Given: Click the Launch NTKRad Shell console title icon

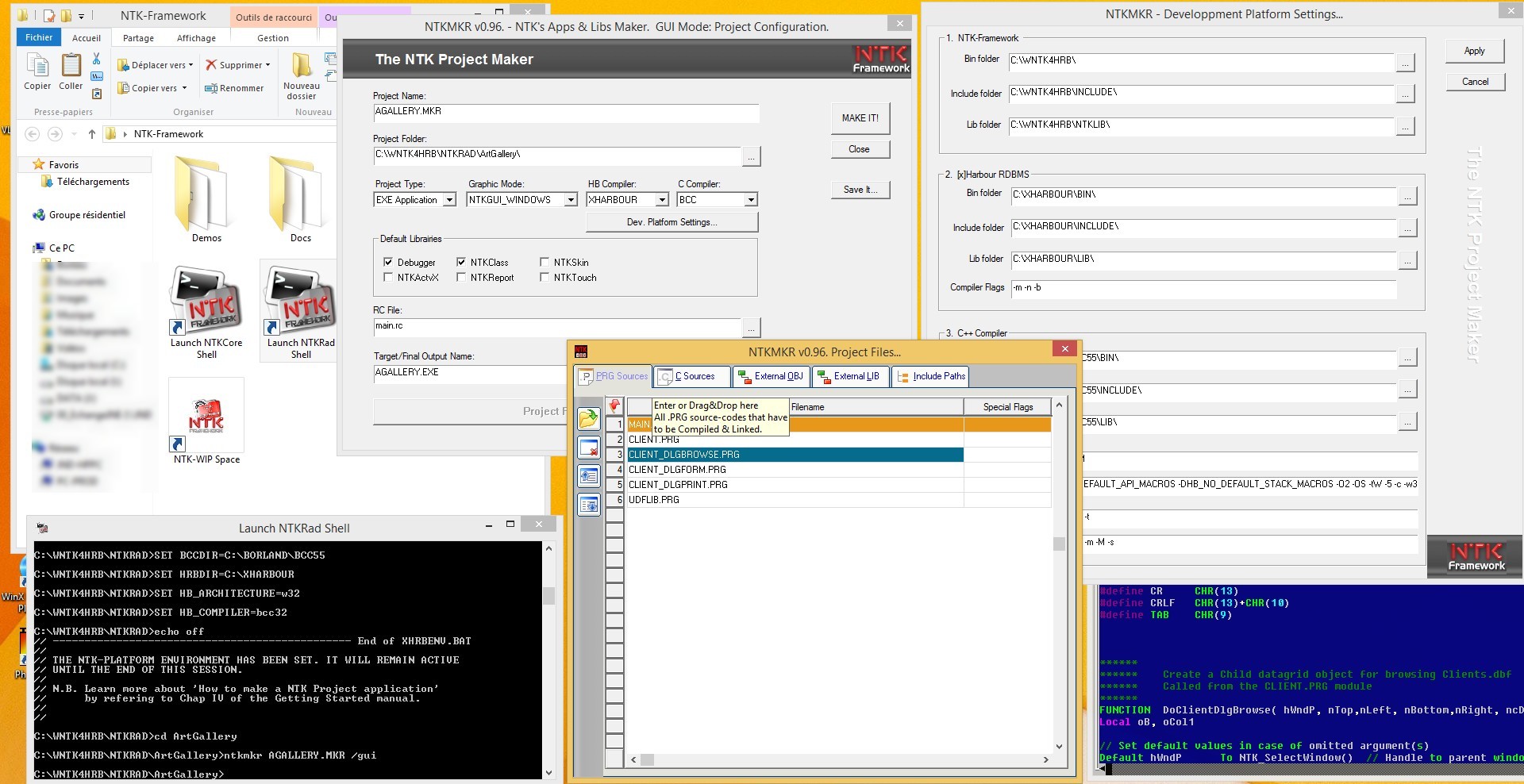Looking at the screenshot, I should pyautogui.click(x=42, y=528).
